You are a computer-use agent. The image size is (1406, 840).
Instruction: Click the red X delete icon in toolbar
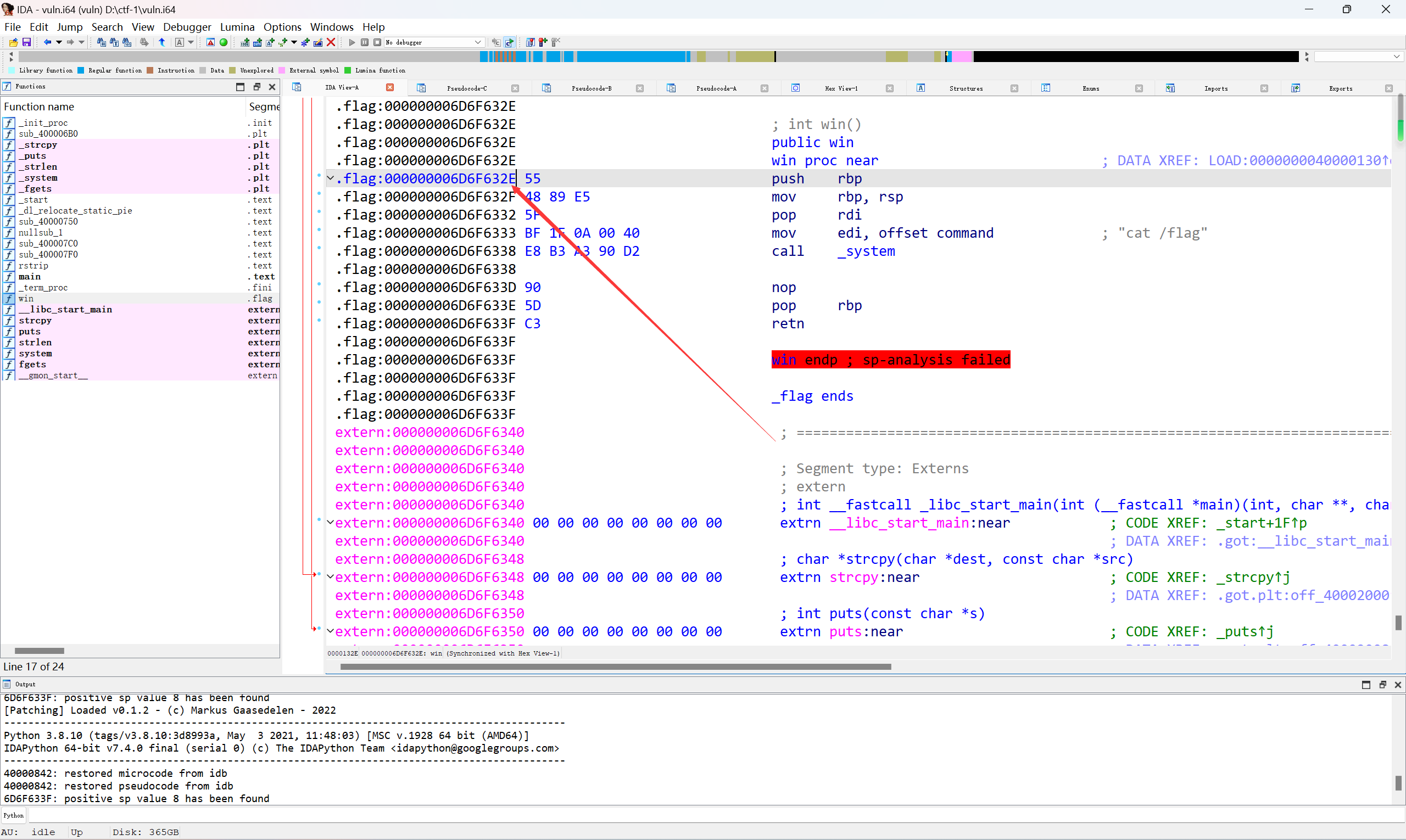coord(331,42)
